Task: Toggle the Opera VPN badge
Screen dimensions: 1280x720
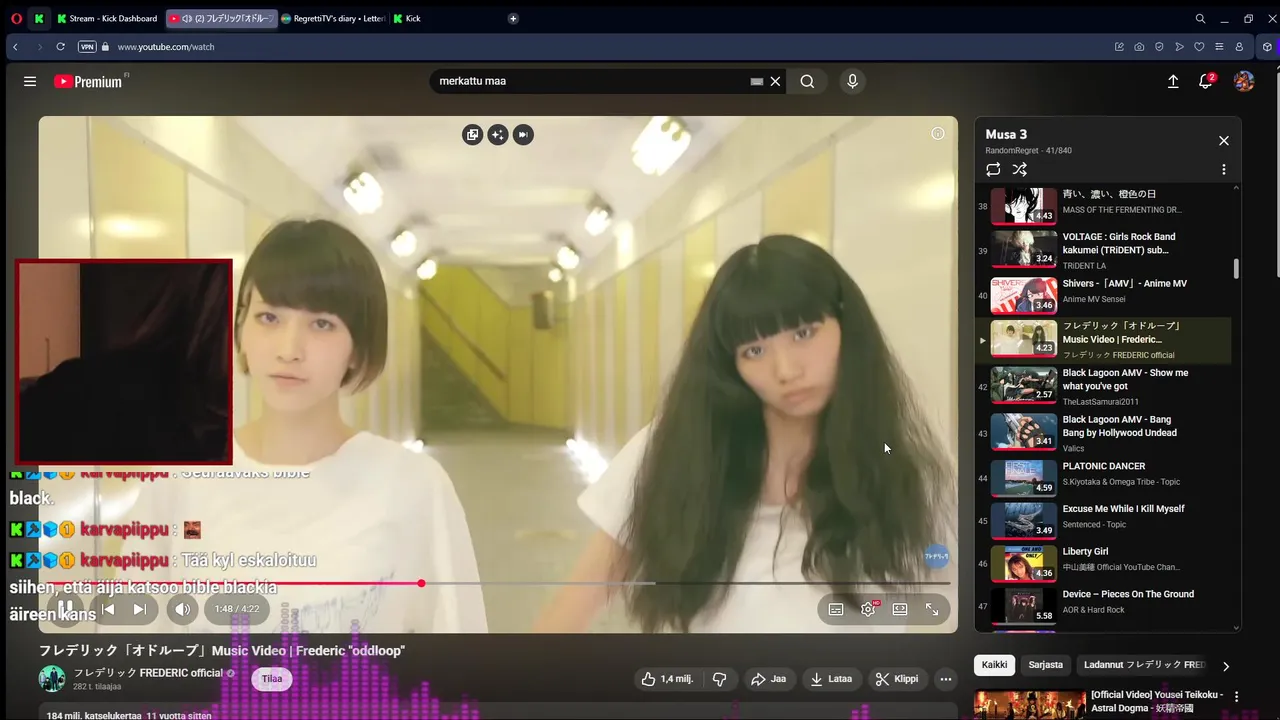Action: click(87, 47)
